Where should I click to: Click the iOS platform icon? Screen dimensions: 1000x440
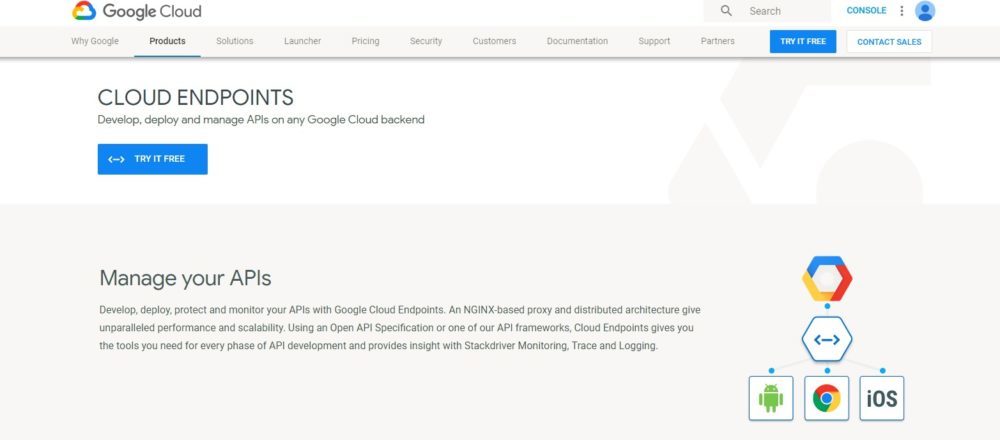click(882, 399)
